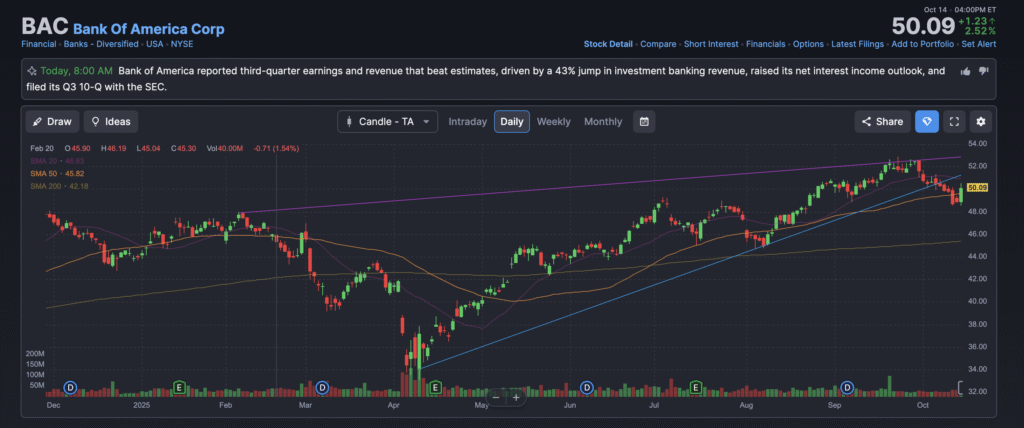
Task: Click the thumbs up icon on news summary
Action: [965, 71]
